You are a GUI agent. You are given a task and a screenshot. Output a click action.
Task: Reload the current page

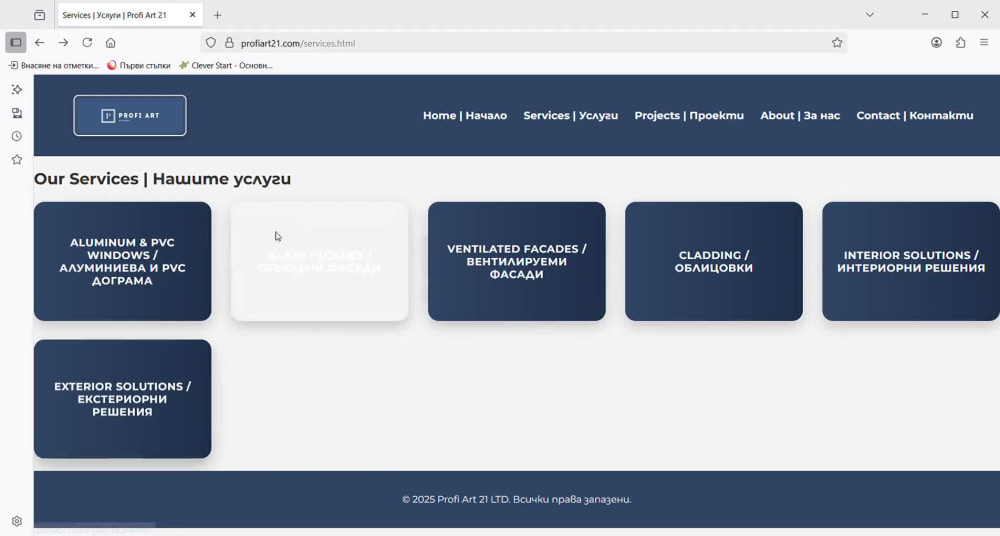pos(87,43)
